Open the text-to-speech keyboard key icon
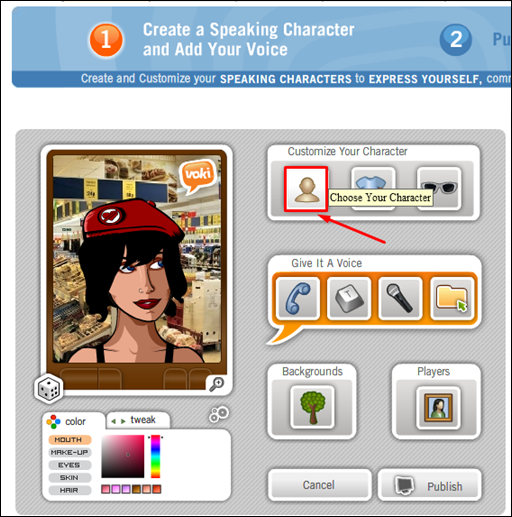This screenshot has width=512, height=517. (349, 298)
